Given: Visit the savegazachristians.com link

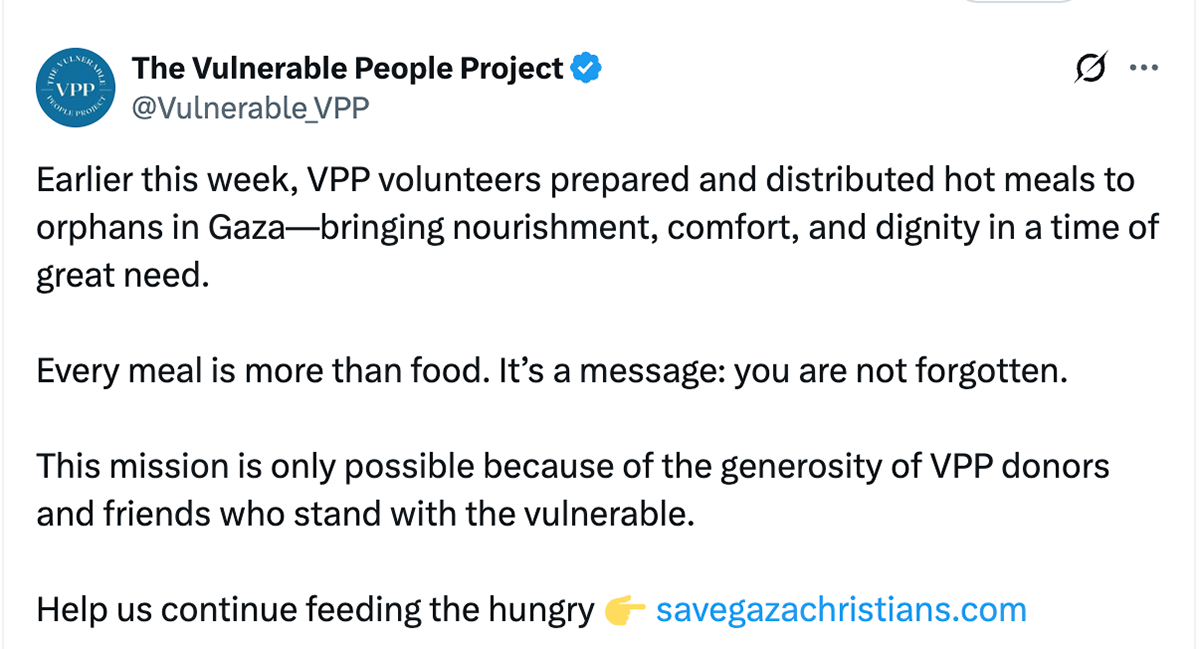Looking at the screenshot, I should coord(840,609).
